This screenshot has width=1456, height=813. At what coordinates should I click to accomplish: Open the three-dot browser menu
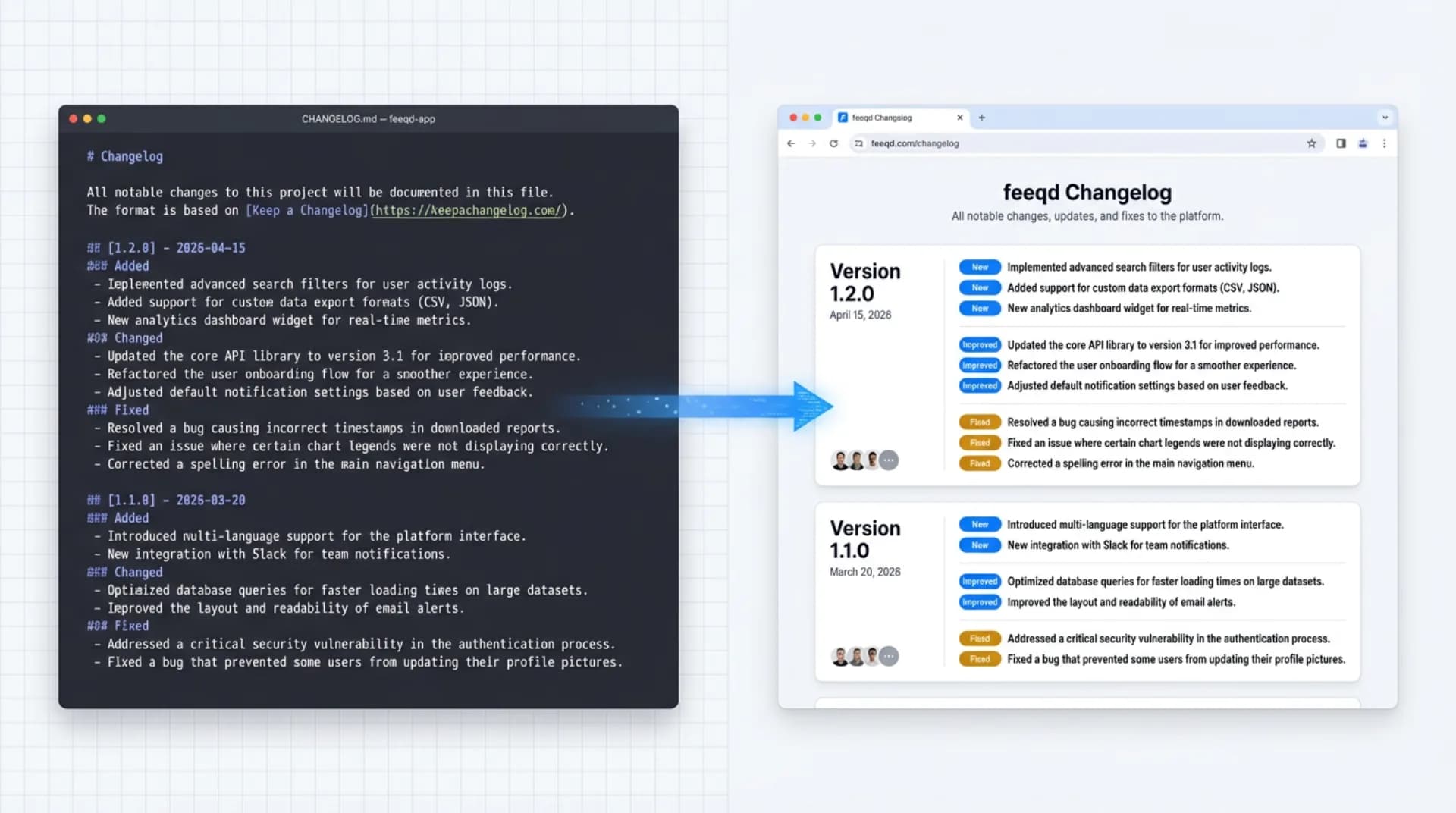[1385, 143]
